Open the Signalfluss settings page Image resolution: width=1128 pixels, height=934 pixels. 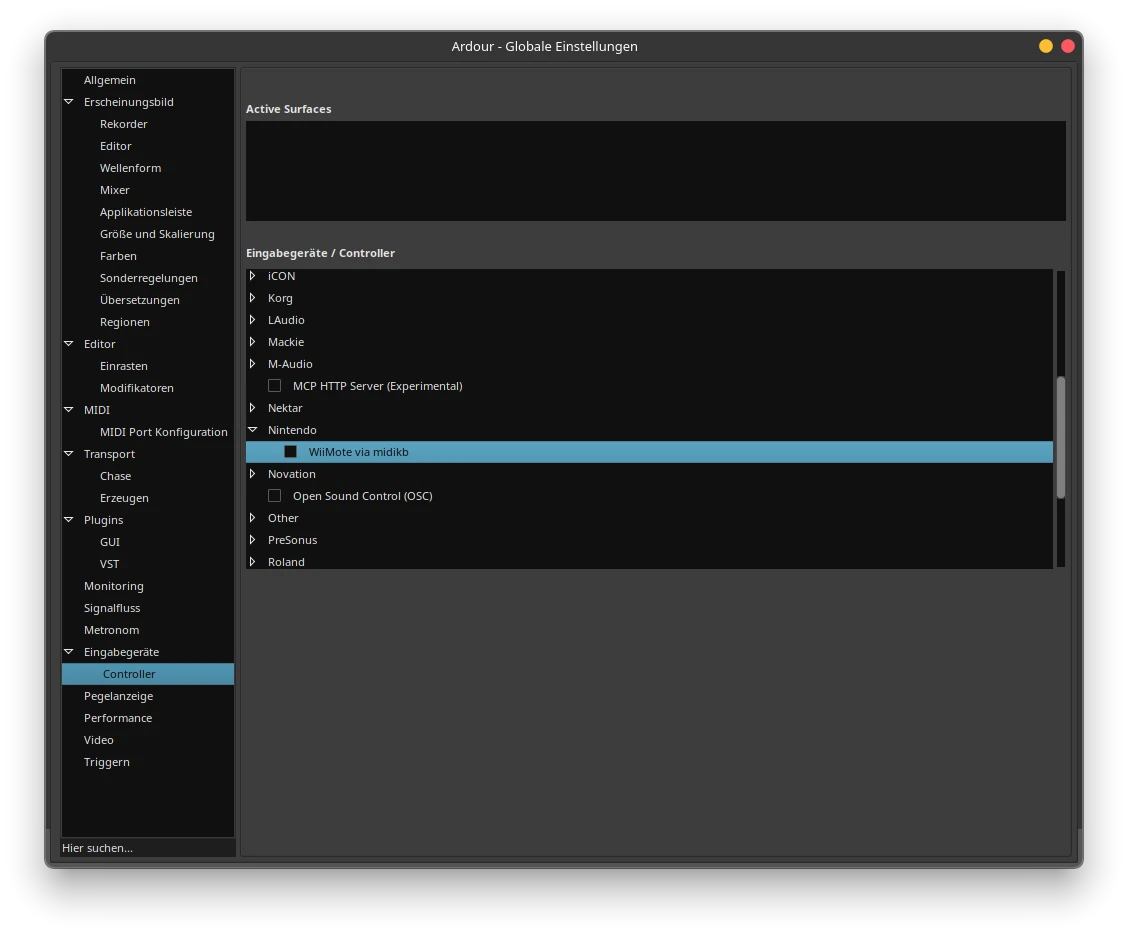[112, 608]
